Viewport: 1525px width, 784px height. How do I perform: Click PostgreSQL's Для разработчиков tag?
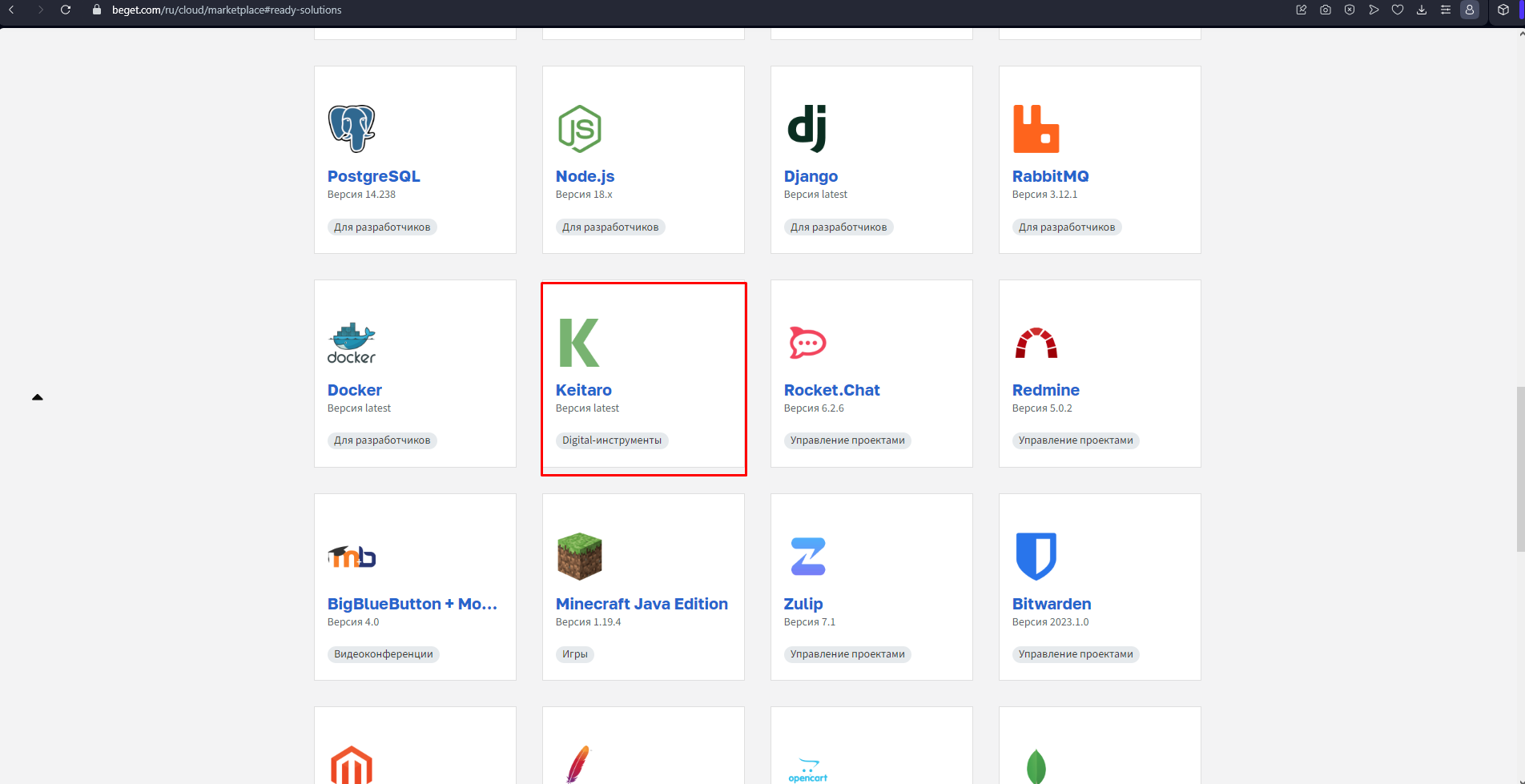(x=382, y=227)
